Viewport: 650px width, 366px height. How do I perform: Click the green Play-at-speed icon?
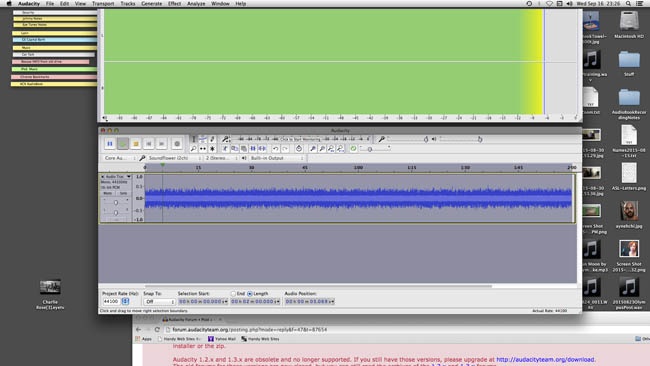pyautogui.click(x=353, y=148)
